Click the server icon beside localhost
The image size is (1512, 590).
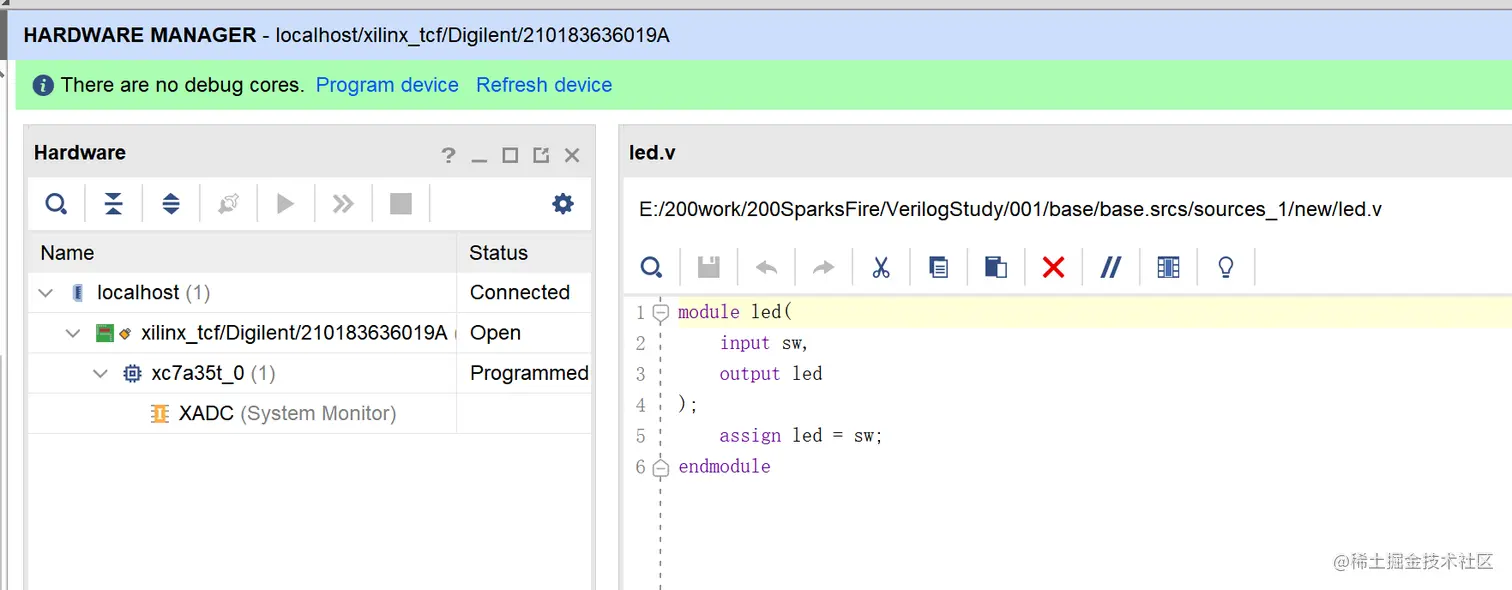tap(79, 293)
